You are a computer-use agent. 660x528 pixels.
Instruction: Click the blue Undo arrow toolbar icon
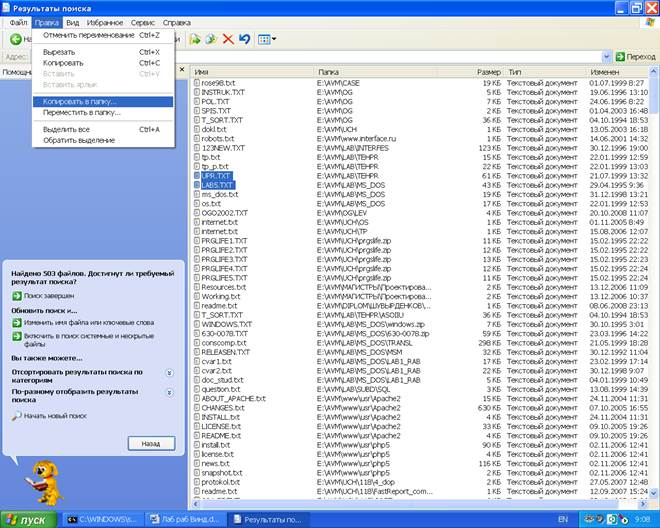245,39
